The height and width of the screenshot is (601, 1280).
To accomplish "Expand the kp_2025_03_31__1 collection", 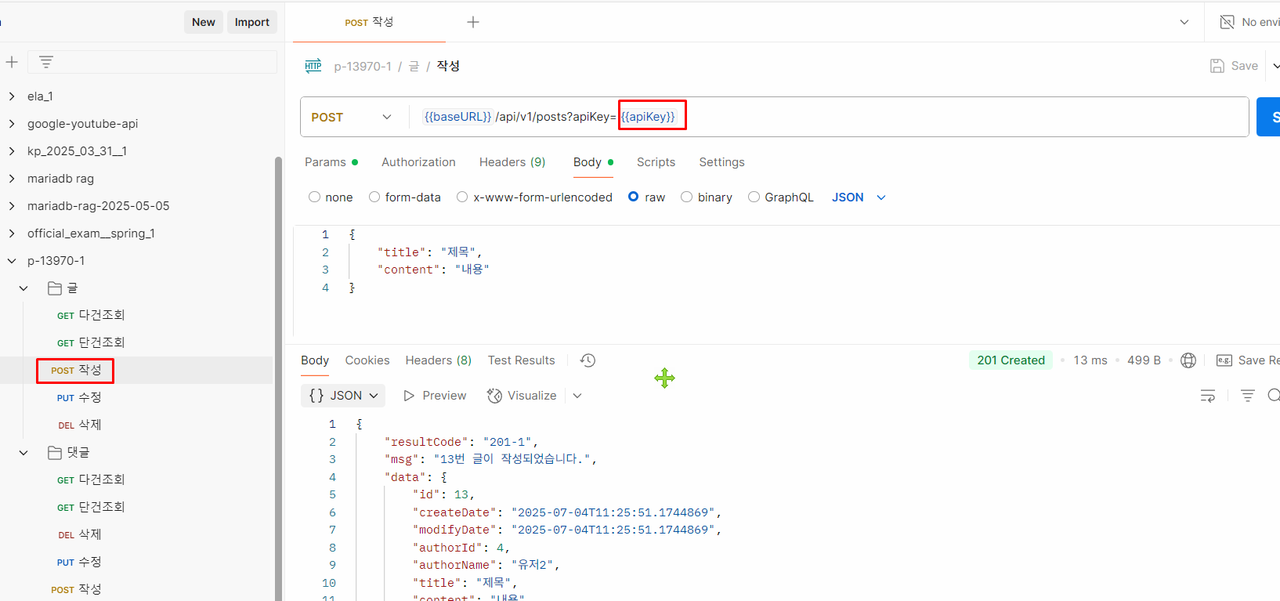I will 12,151.
